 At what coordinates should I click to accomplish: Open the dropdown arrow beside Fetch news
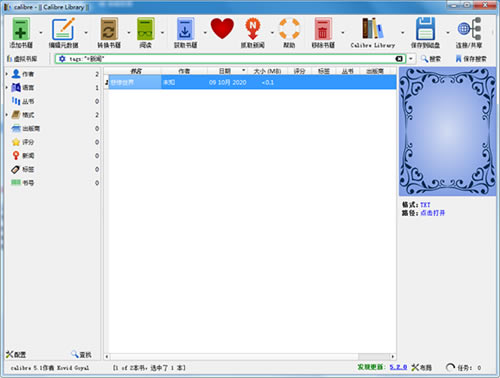click(x=272, y=33)
